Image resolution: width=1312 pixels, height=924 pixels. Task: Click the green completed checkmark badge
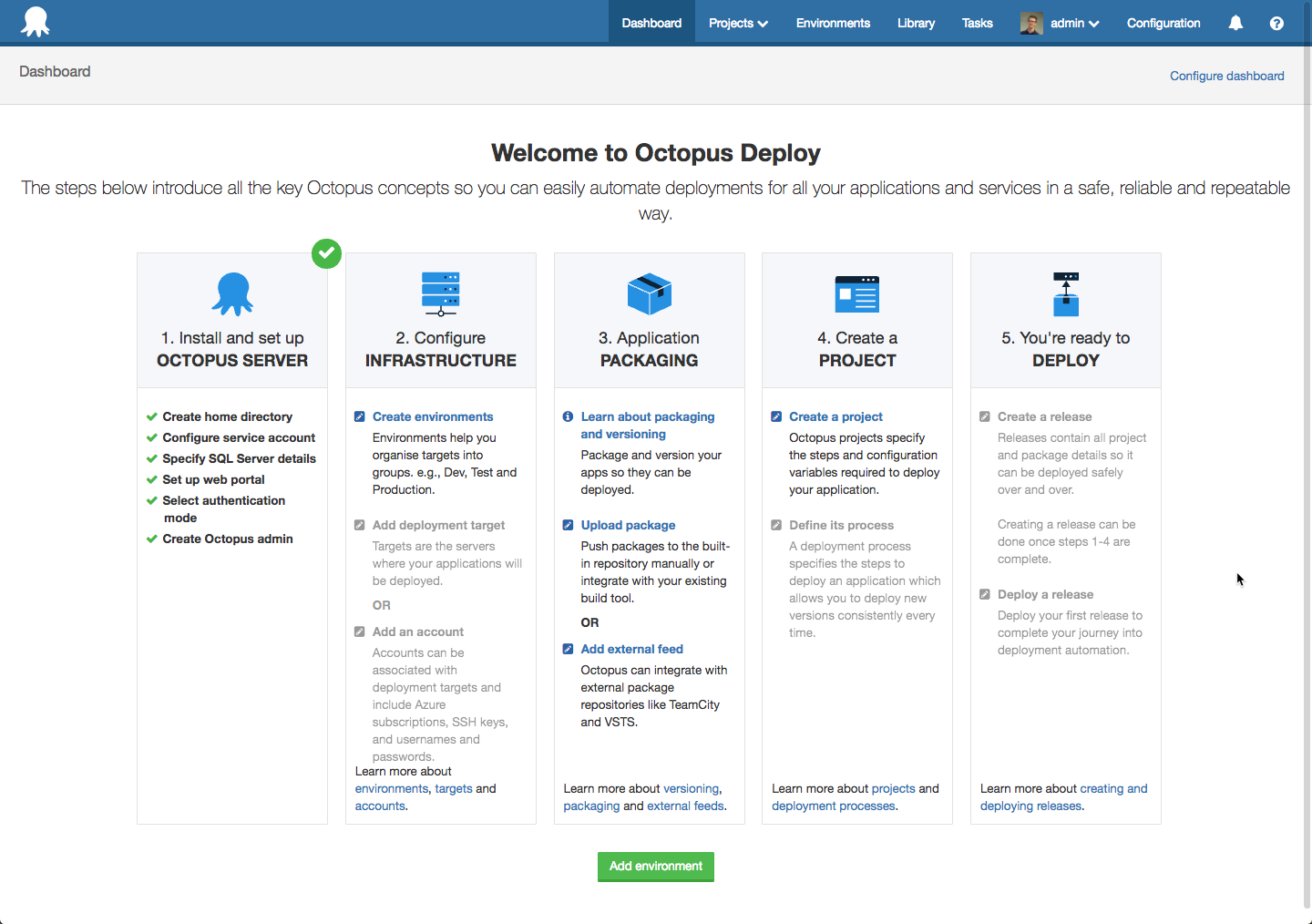(x=326, y=253)
